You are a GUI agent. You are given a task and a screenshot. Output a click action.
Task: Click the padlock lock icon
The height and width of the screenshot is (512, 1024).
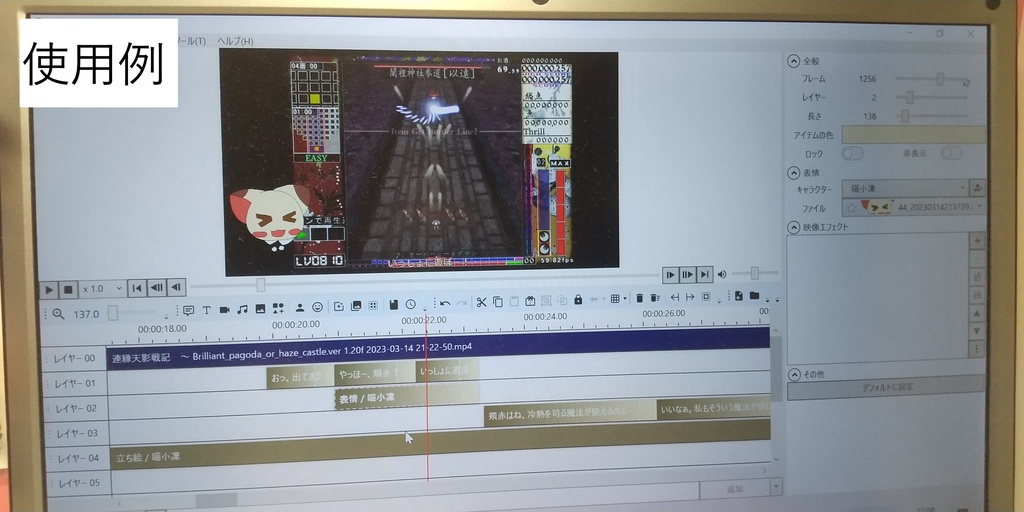click(578, 300)
